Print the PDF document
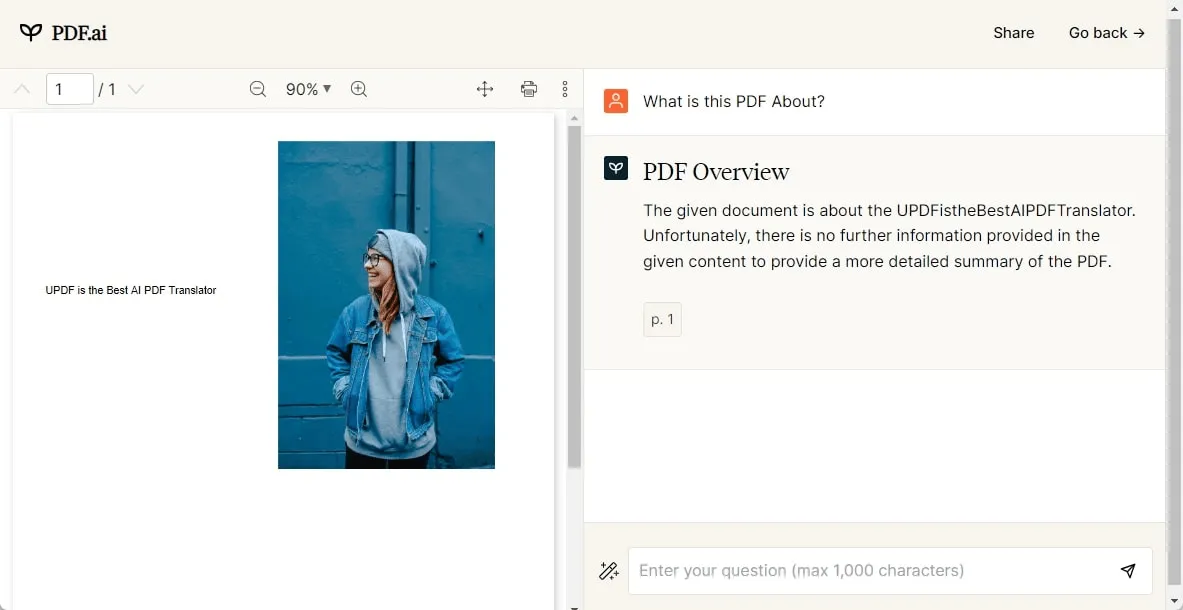 [529, 89]
